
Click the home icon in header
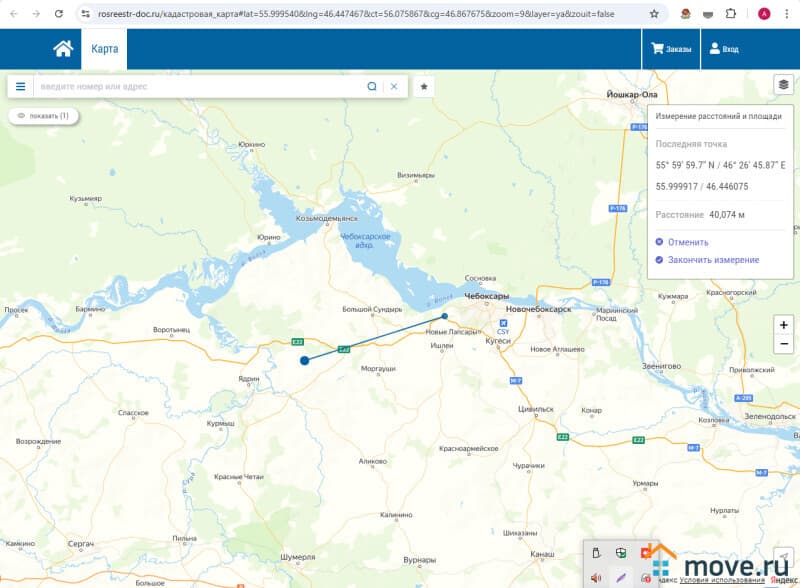[x=63, y=49]
